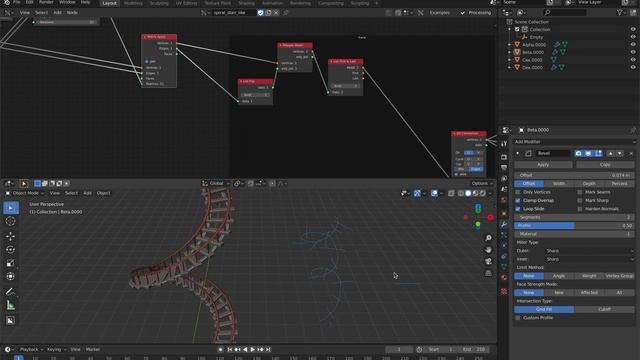Move Bevel modifier down arrow
This screenshot has width=640, height=360.
[620, 153]
